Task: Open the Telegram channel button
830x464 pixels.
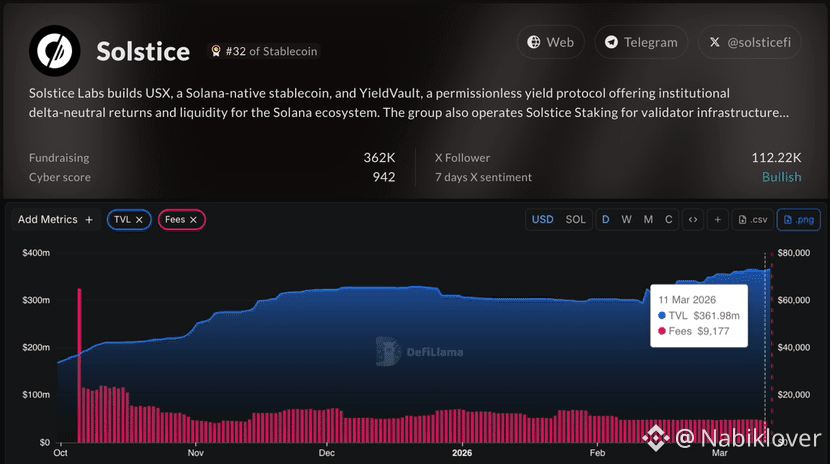Action: (641, 42)
